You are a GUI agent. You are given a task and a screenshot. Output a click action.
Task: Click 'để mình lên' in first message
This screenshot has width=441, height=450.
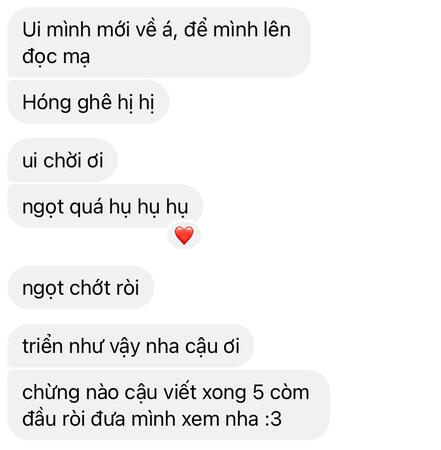[x=237, y=29]
